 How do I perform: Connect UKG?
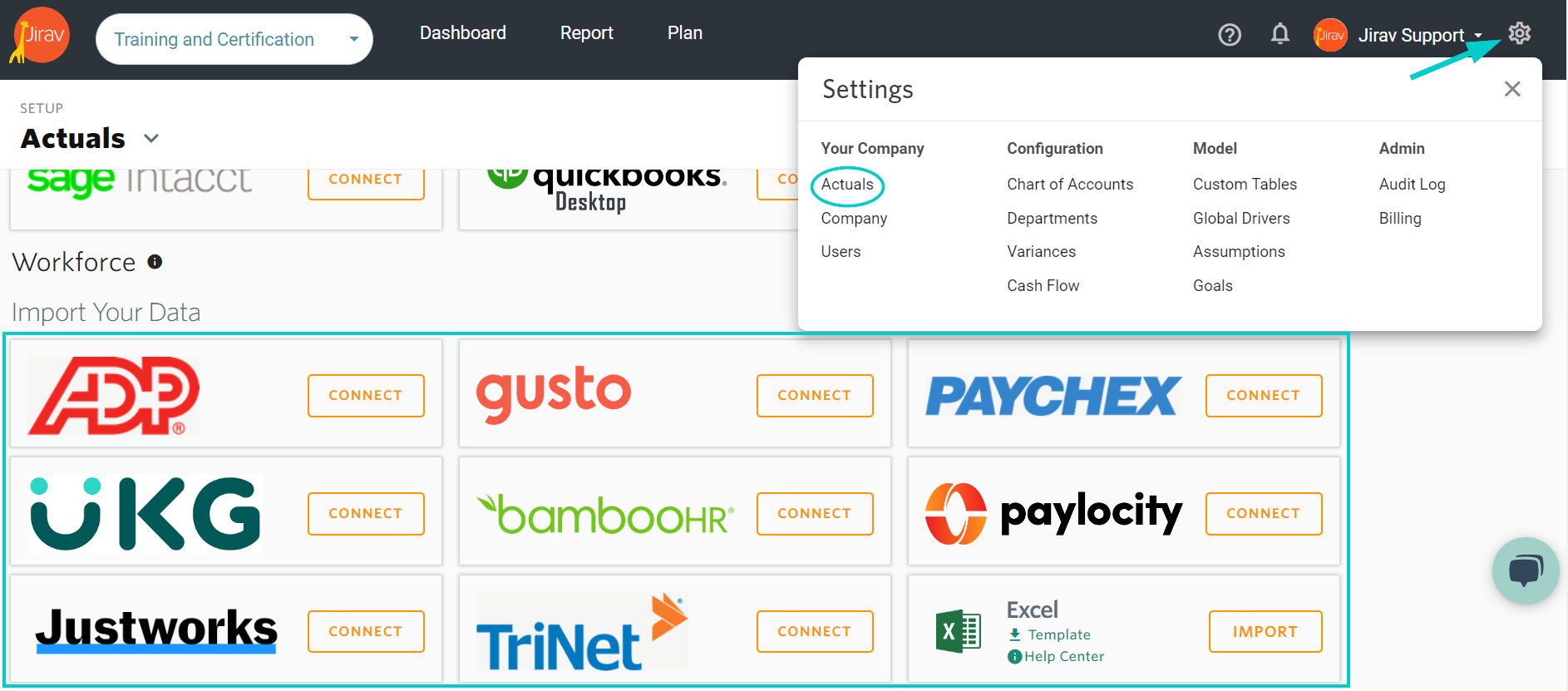tap(366, 514)
